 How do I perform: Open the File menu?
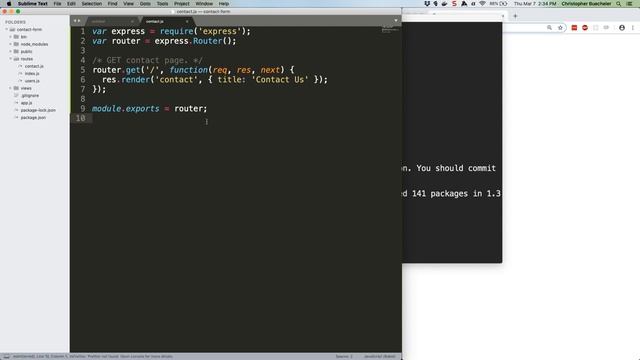point(58,4)
